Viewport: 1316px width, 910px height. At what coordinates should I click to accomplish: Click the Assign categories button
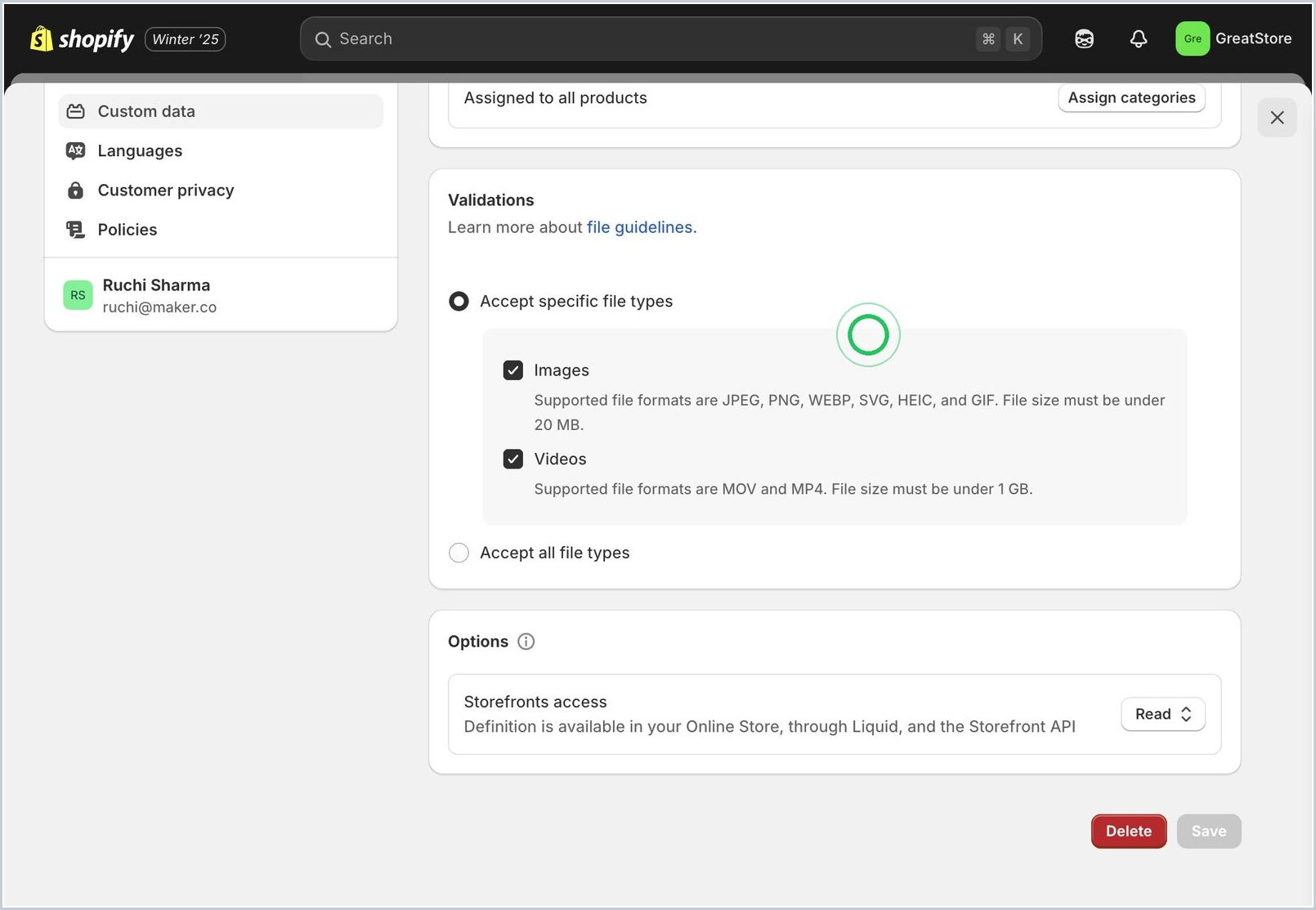[1131, 97]
